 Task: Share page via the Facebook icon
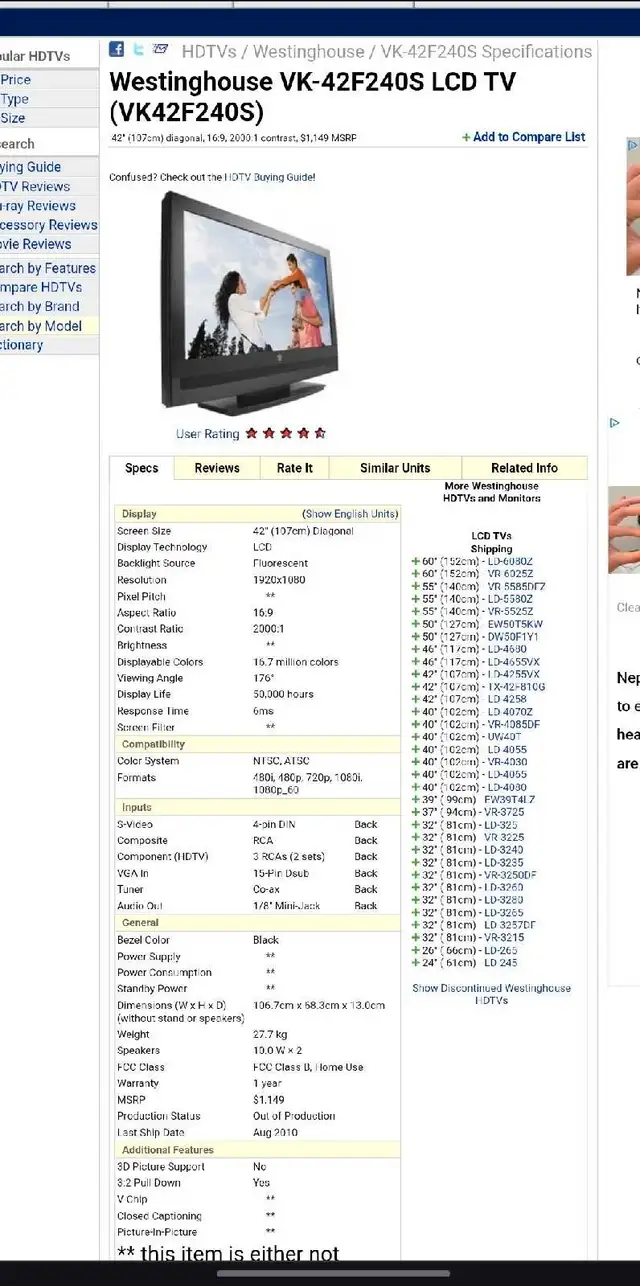coord(116,50)
